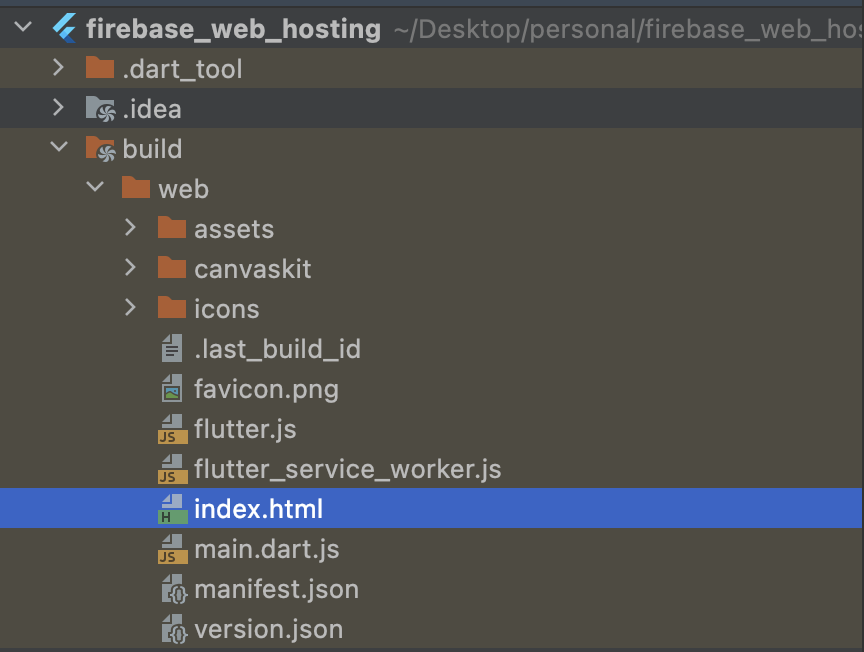Select the .dart_tool folder label
The height and width of the screenshot is (652, 864).
tap(182, 69)
